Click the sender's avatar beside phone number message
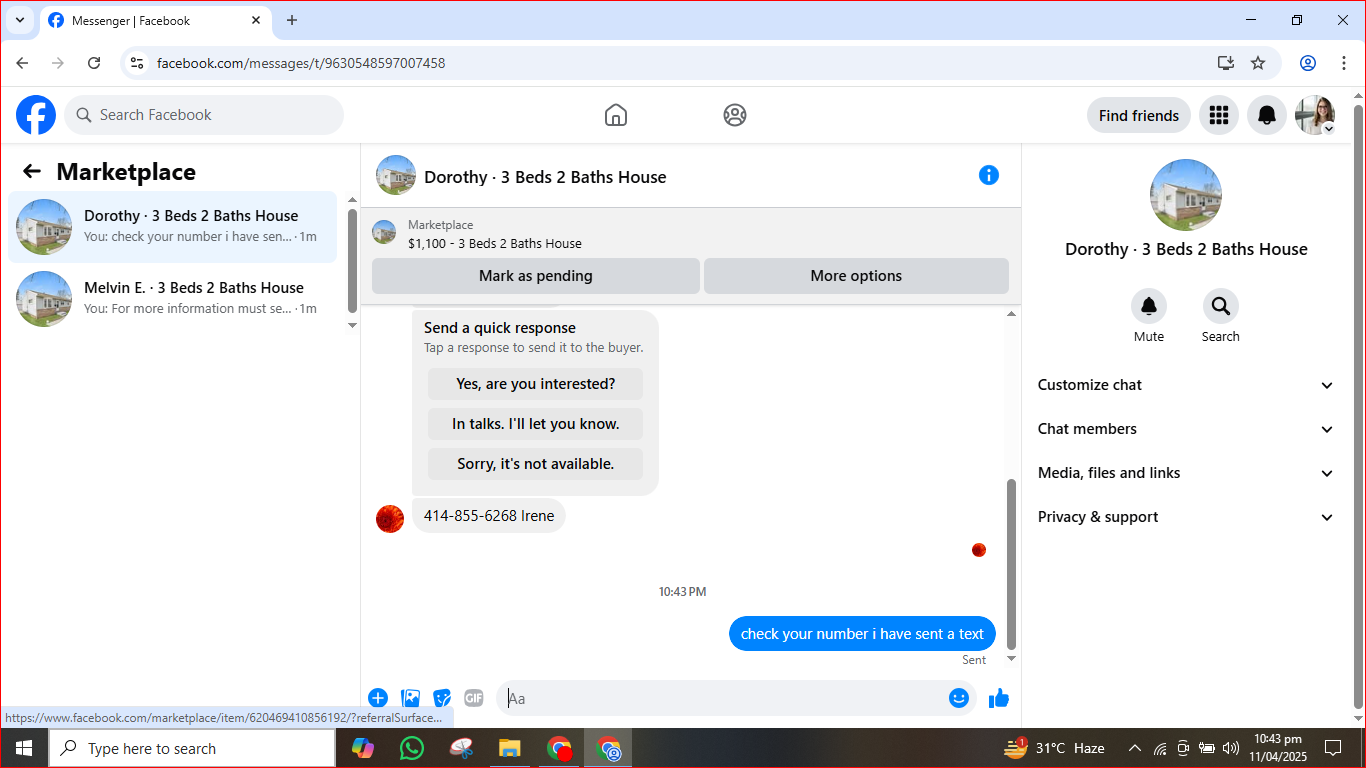This screenshot has width=1366, height=768. coord(390,519)
